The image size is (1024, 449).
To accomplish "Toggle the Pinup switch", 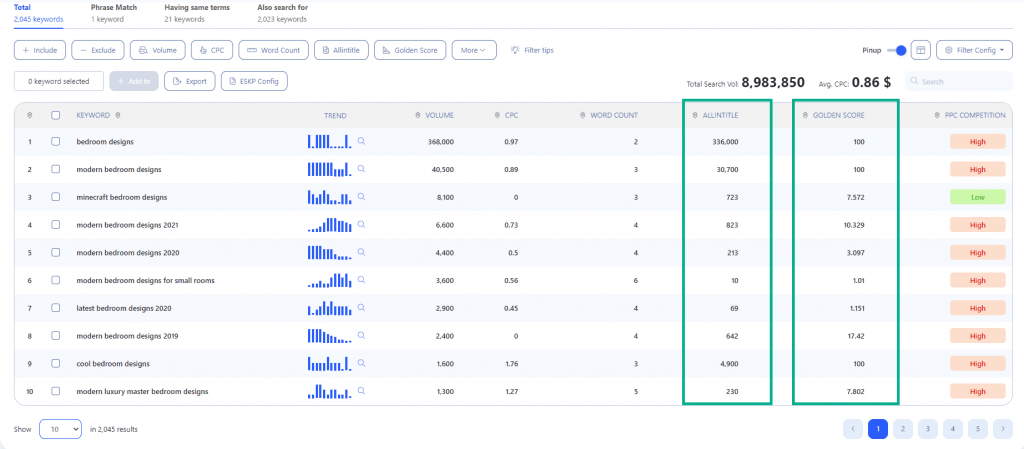I will click(x=898, y=50).
